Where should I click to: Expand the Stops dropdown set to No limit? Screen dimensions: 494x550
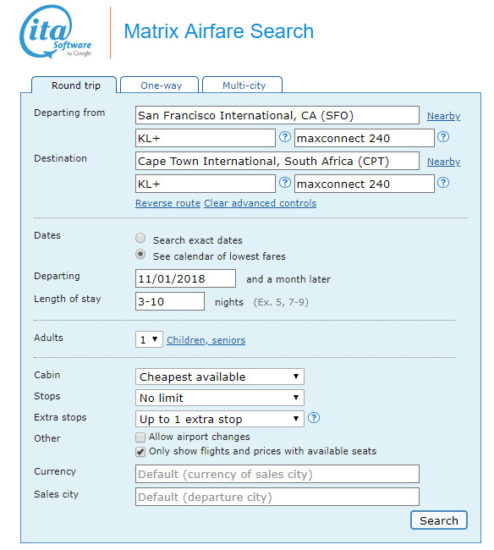[220, 398]
